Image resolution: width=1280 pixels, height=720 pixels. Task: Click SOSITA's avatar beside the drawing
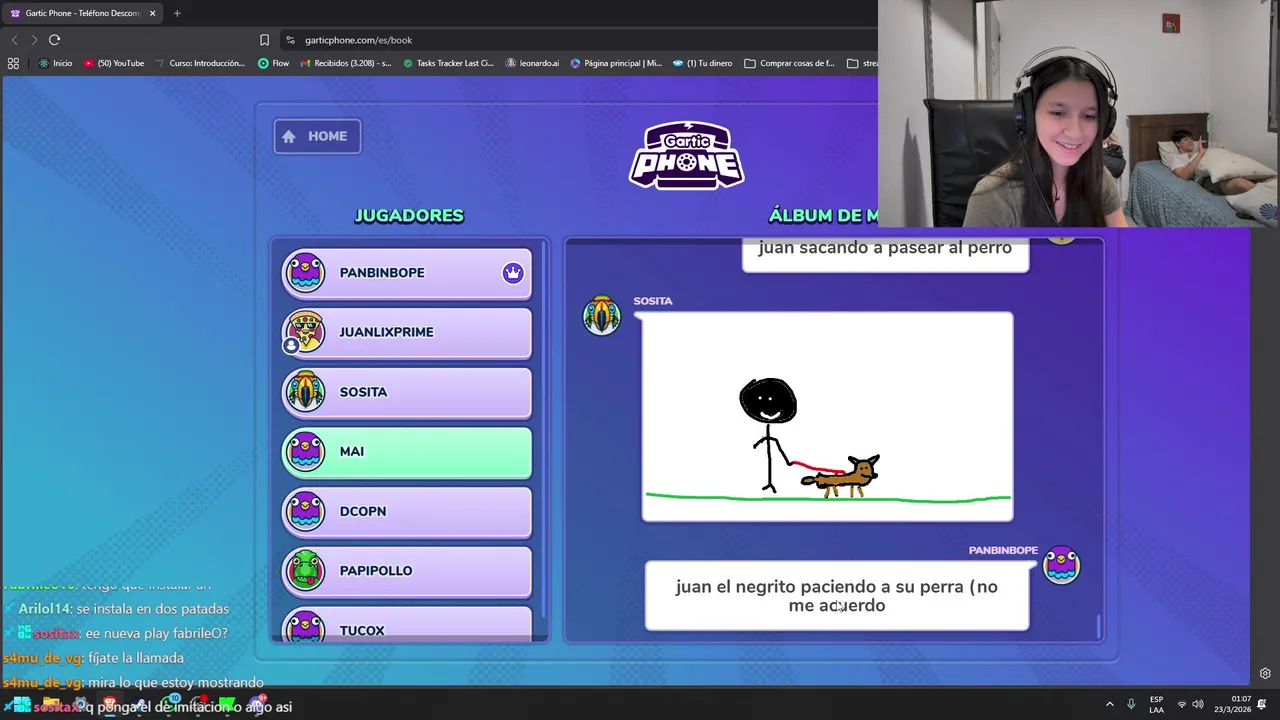[602, 315]
